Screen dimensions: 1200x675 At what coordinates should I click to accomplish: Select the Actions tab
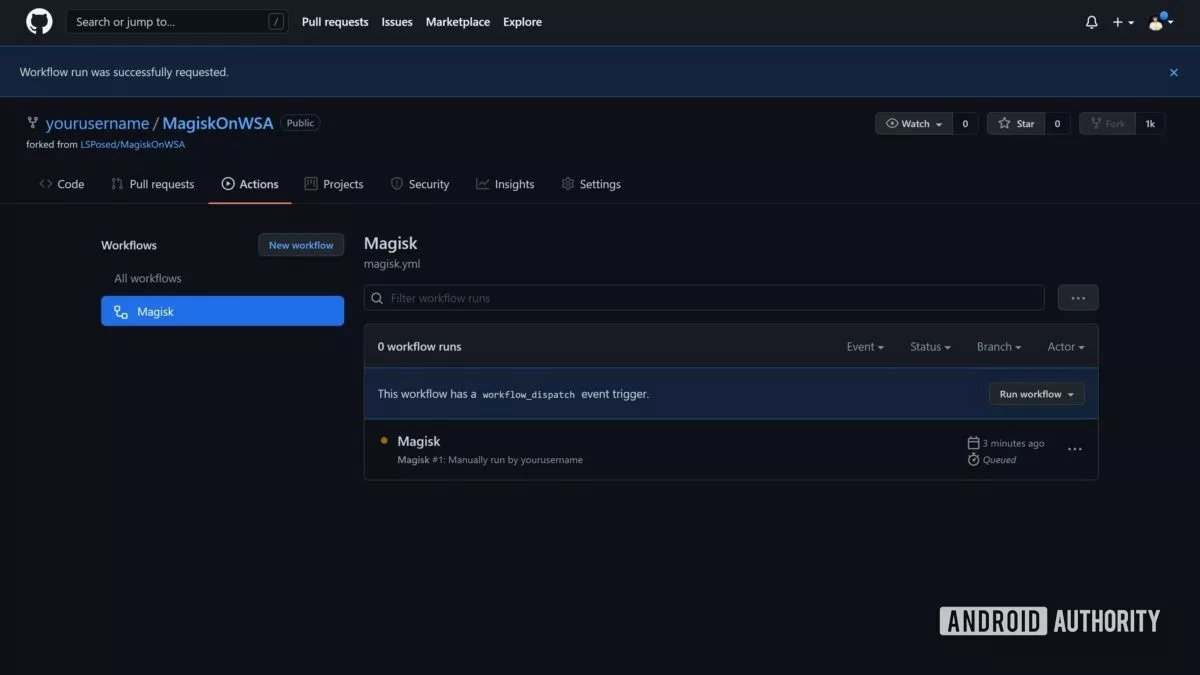click(x=250, y=184)
